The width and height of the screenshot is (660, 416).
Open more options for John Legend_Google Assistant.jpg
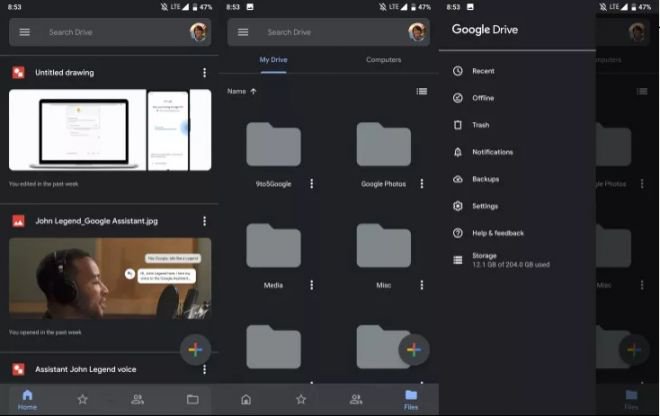[205, 221]
